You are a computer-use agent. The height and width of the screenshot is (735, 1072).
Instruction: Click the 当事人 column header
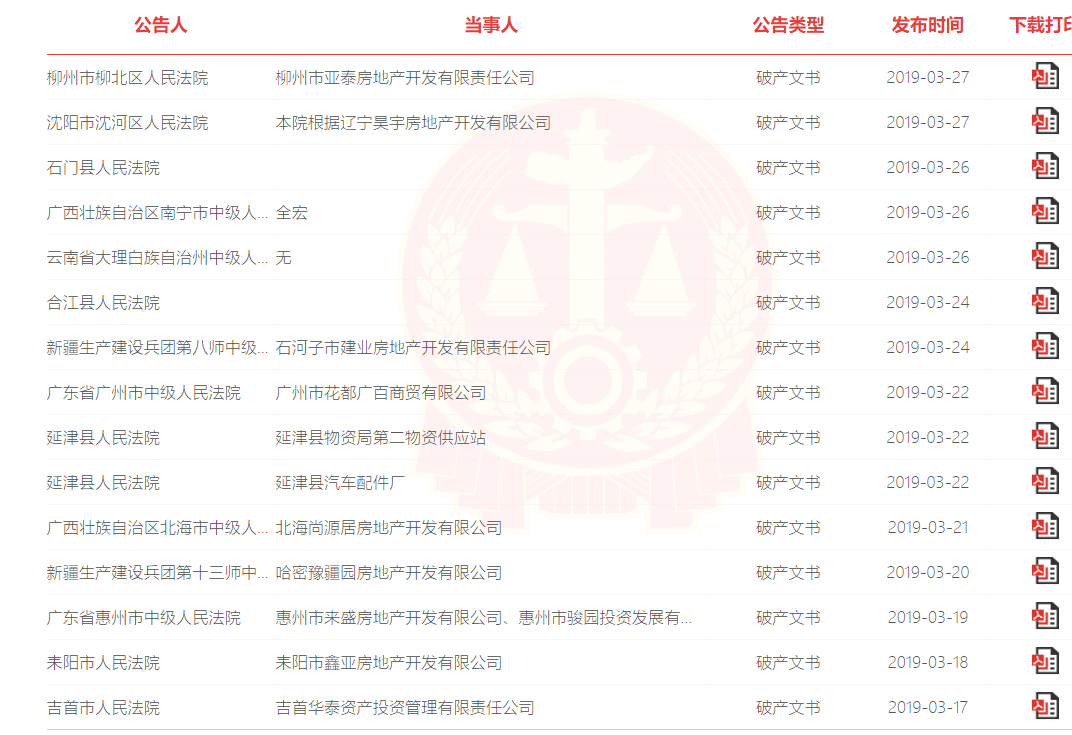point(491,25)
